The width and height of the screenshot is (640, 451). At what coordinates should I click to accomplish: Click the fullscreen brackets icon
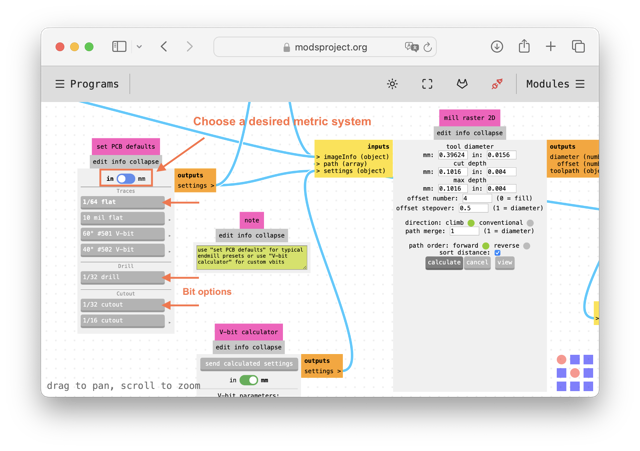pyautogui.click(x=427, y=84)
